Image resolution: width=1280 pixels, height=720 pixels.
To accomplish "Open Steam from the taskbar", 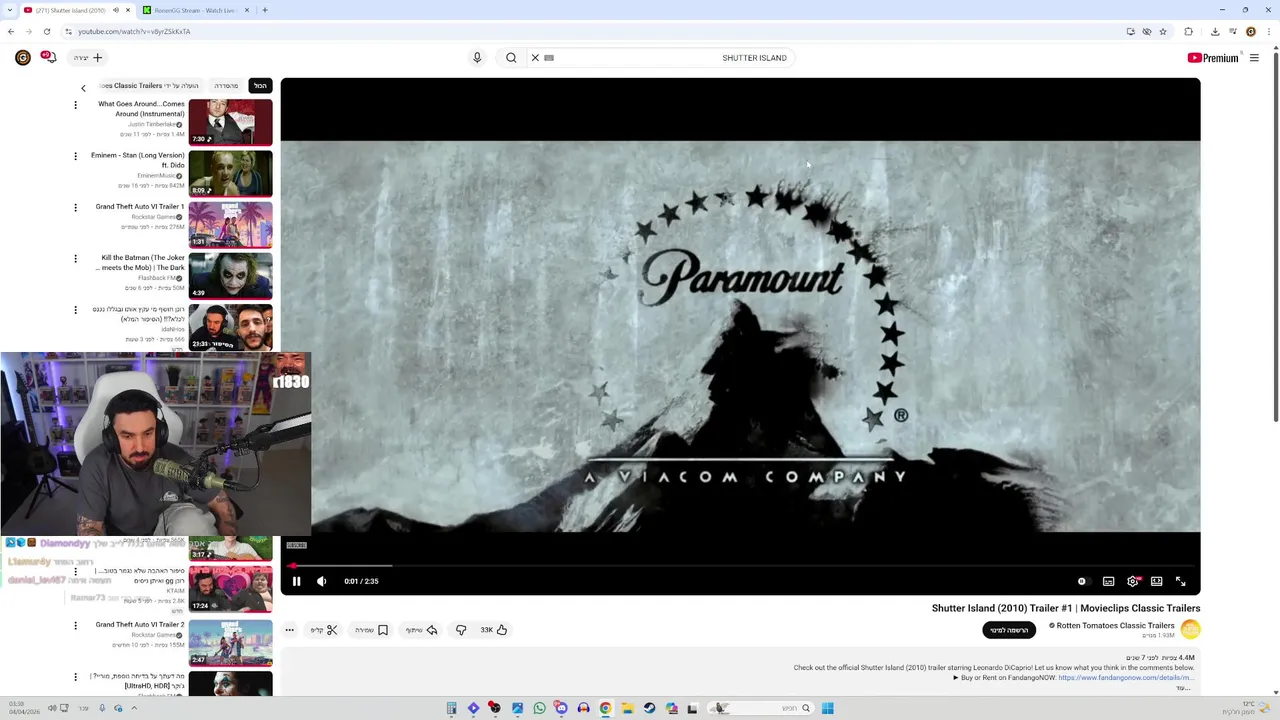I will [x=649, y=709].
